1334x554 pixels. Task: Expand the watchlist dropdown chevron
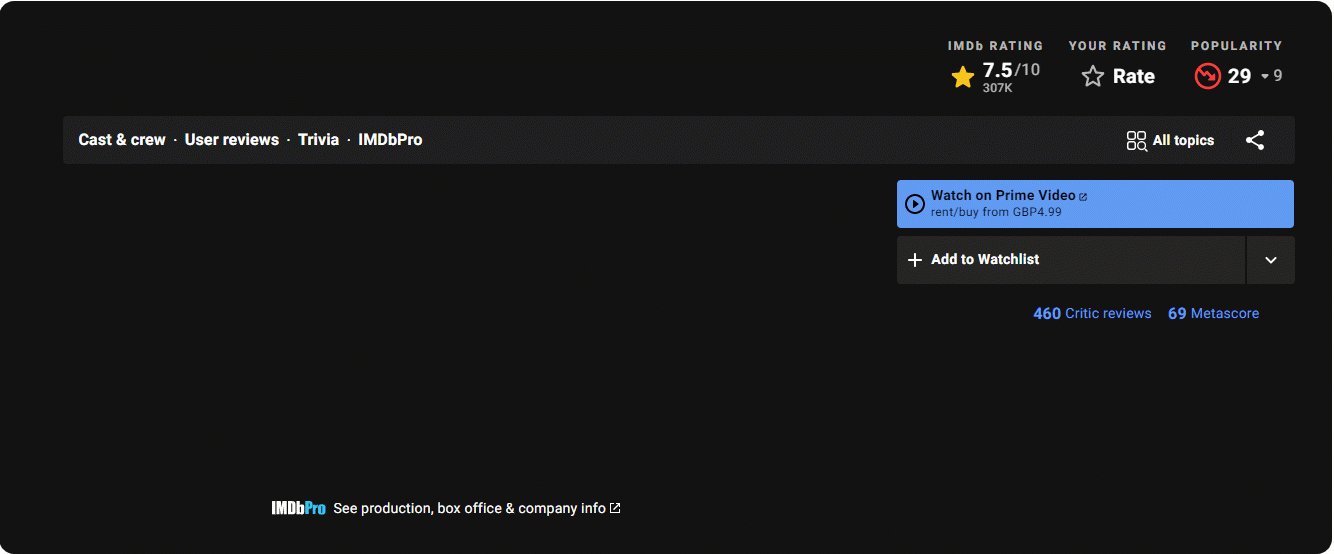[1270, 260]
